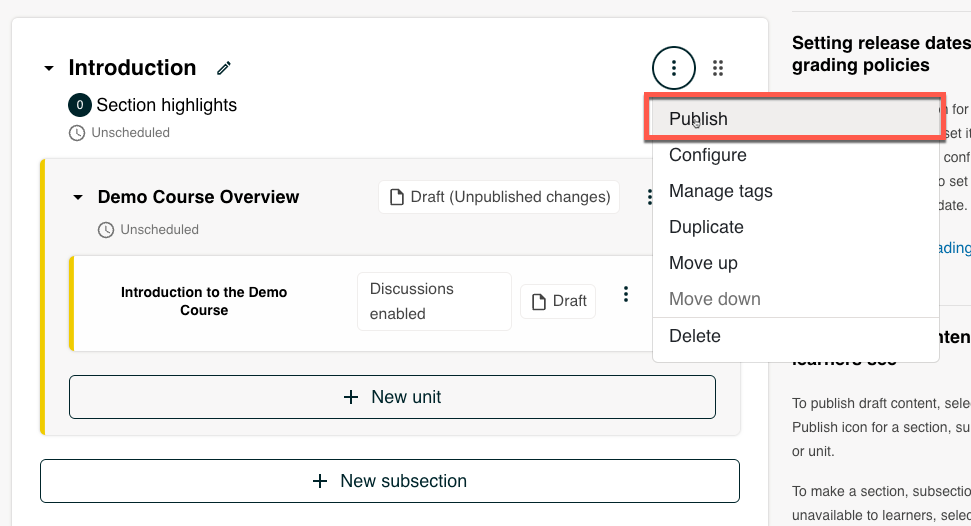Collapse the Introduction section
This screenshot has width=971, height=526.
[x=48, y=69]
